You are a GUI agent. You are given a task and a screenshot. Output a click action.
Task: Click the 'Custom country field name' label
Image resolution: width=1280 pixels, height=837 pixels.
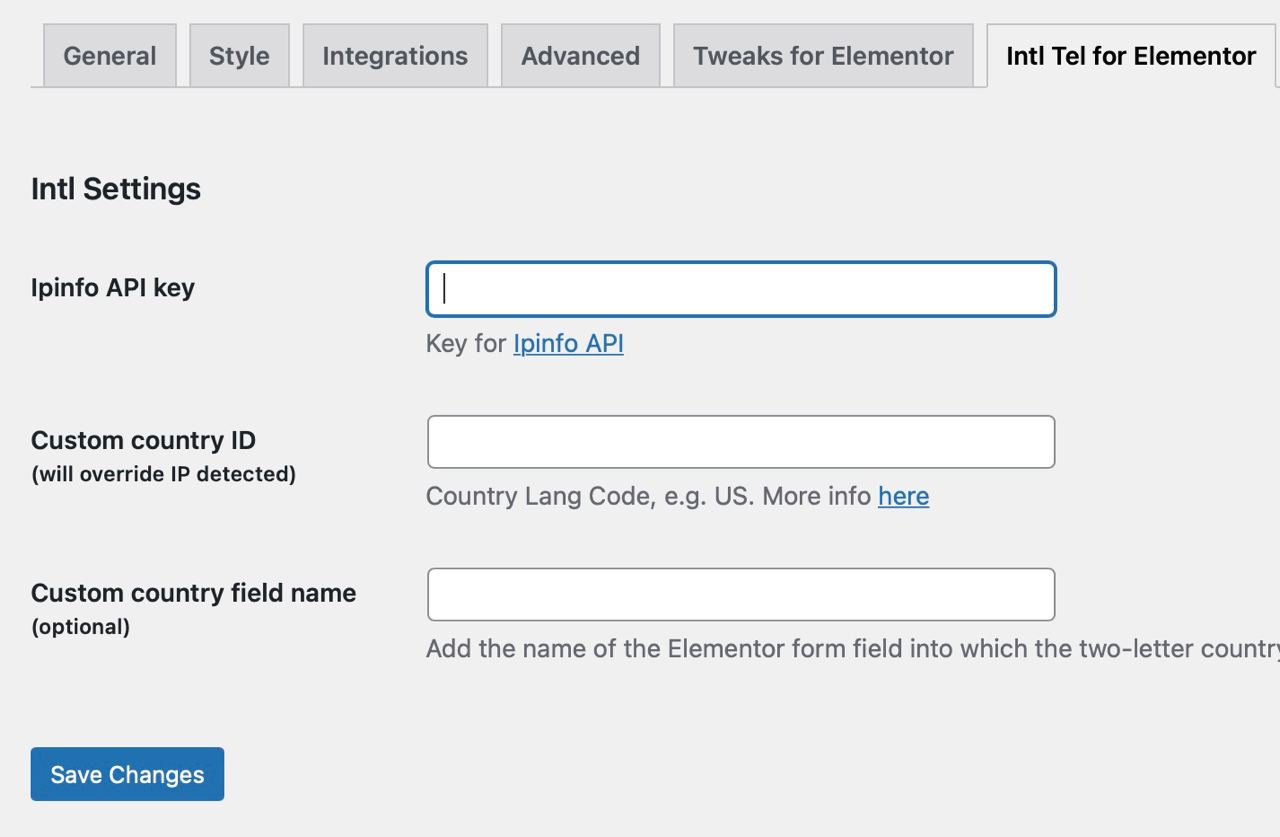click(193, 593)
